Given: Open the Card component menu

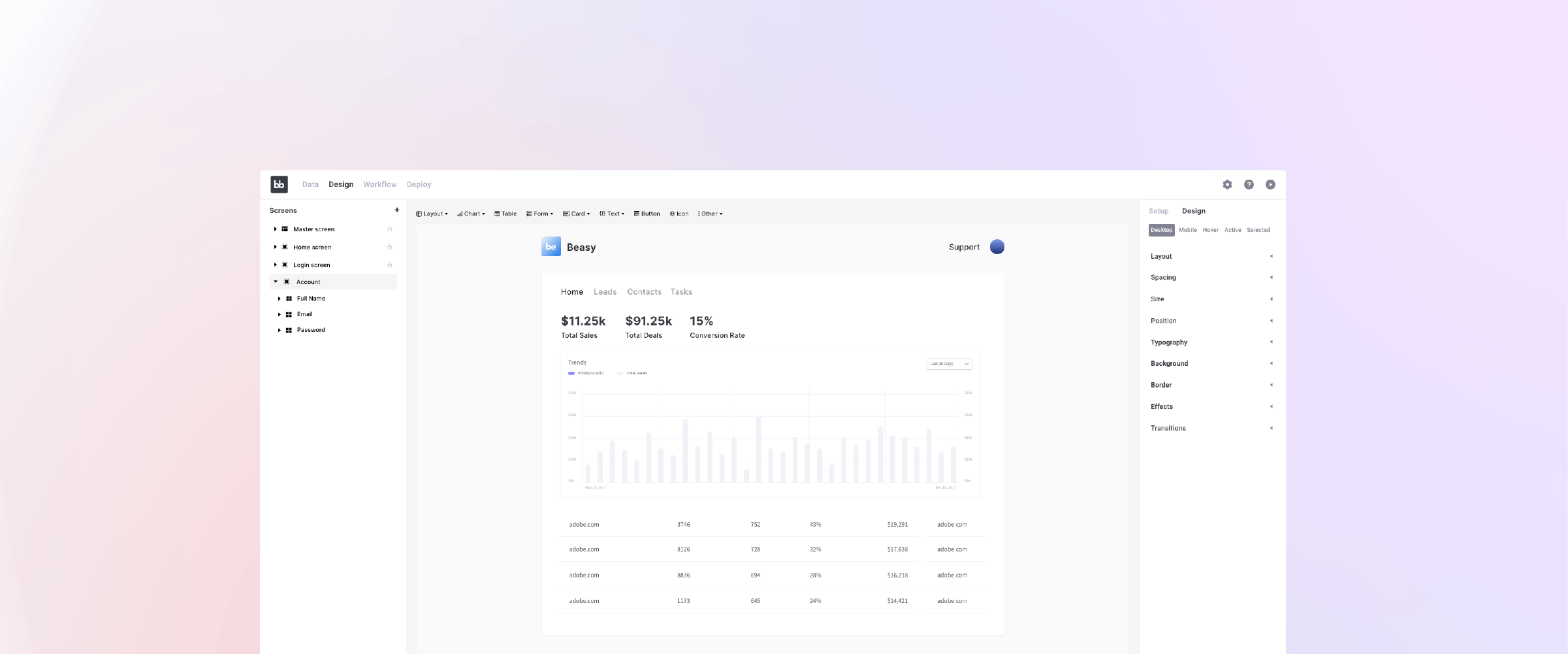Looking at the screenshot, I should click(577, 213).
